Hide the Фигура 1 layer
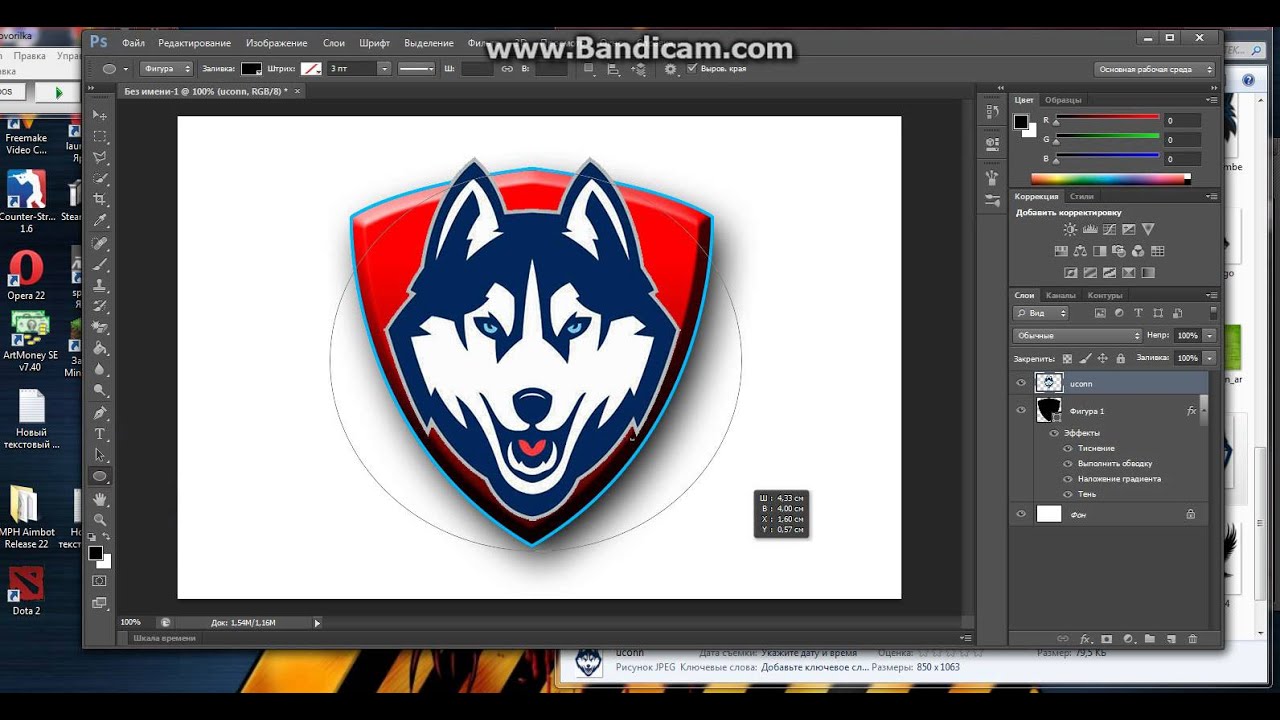1280x720 pixels. (x=1021, y=410)
